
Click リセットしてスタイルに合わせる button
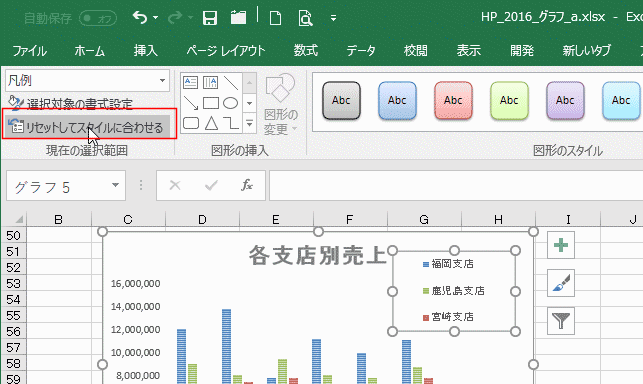(x=88, y=127)
